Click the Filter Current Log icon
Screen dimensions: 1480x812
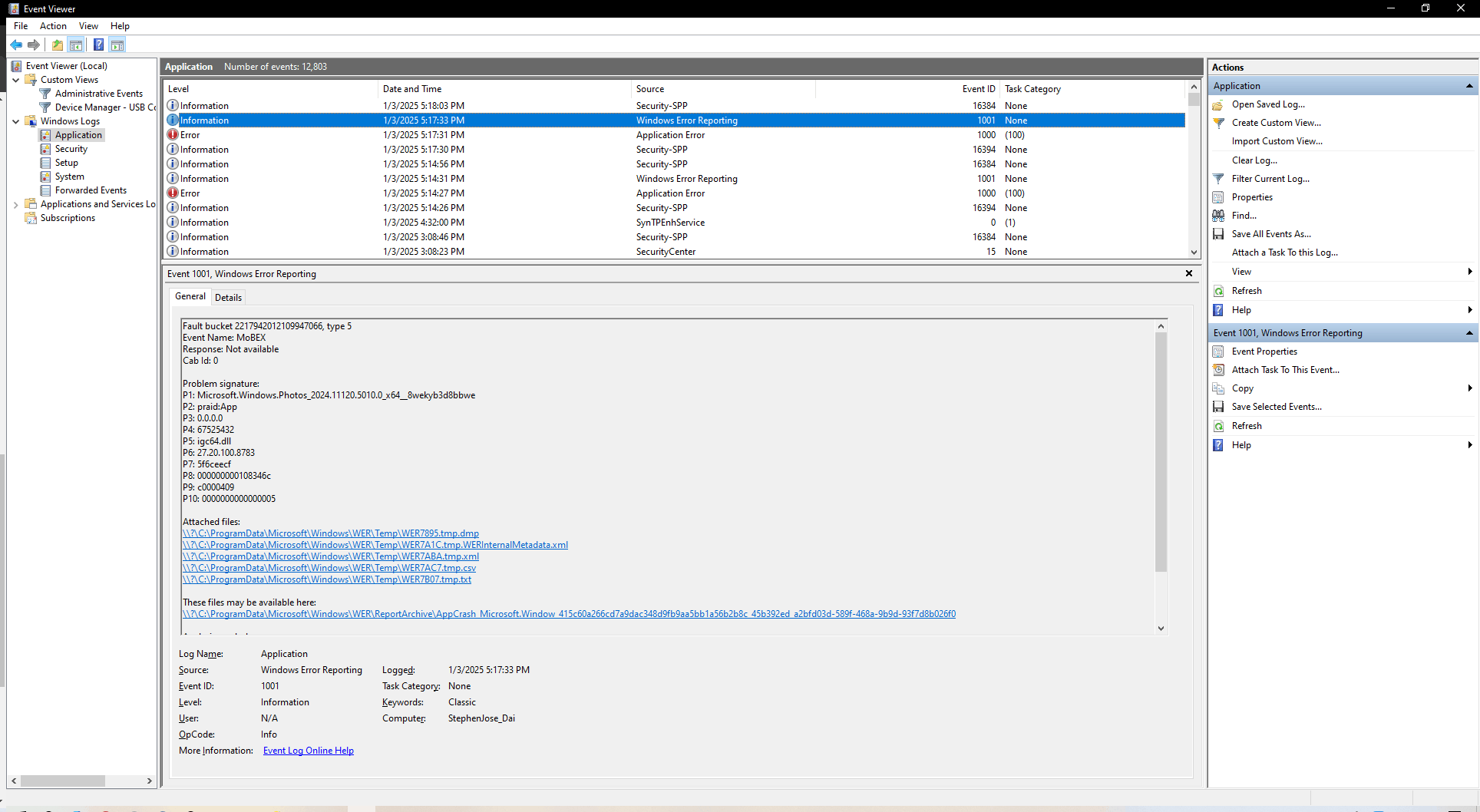1218,179
